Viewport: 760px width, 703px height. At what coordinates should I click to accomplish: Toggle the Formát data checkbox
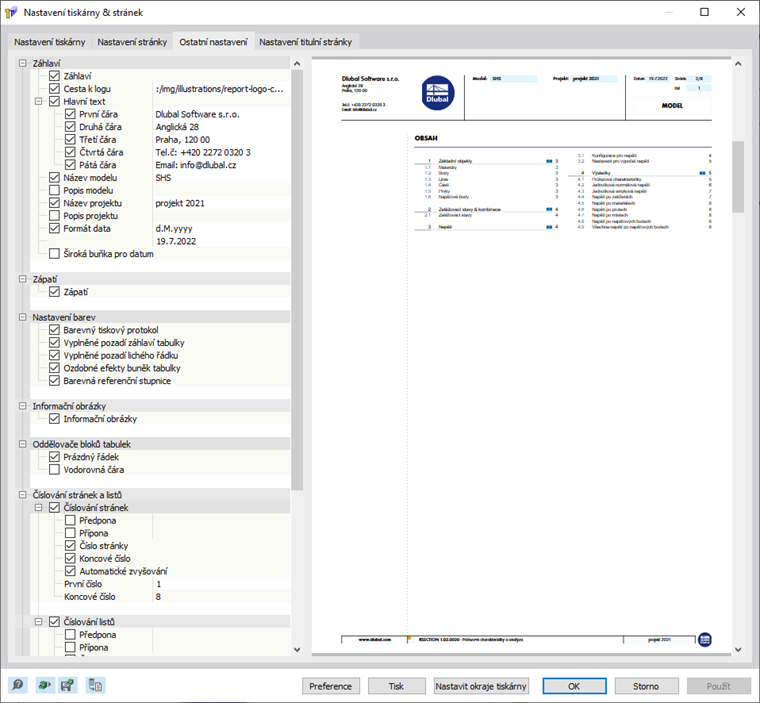tap(54, 228)
